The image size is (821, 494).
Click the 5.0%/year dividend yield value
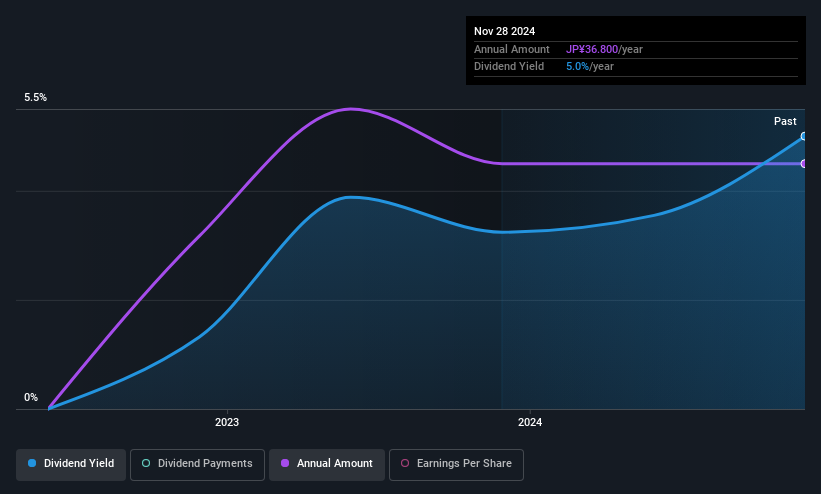tap(590, 67)
